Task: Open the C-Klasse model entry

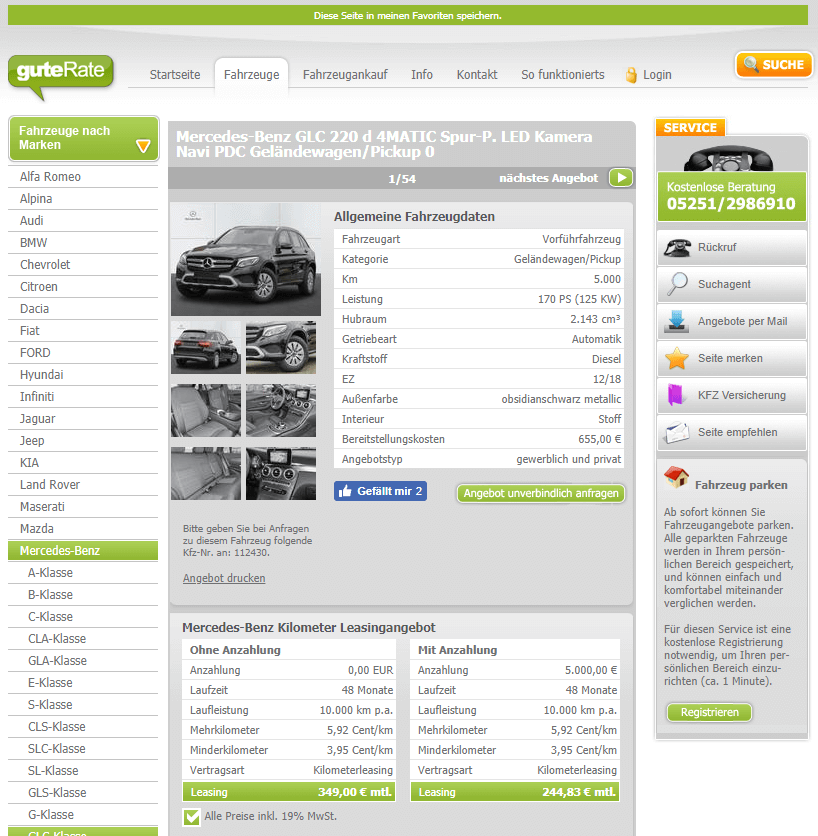Action: pos(83,616)
